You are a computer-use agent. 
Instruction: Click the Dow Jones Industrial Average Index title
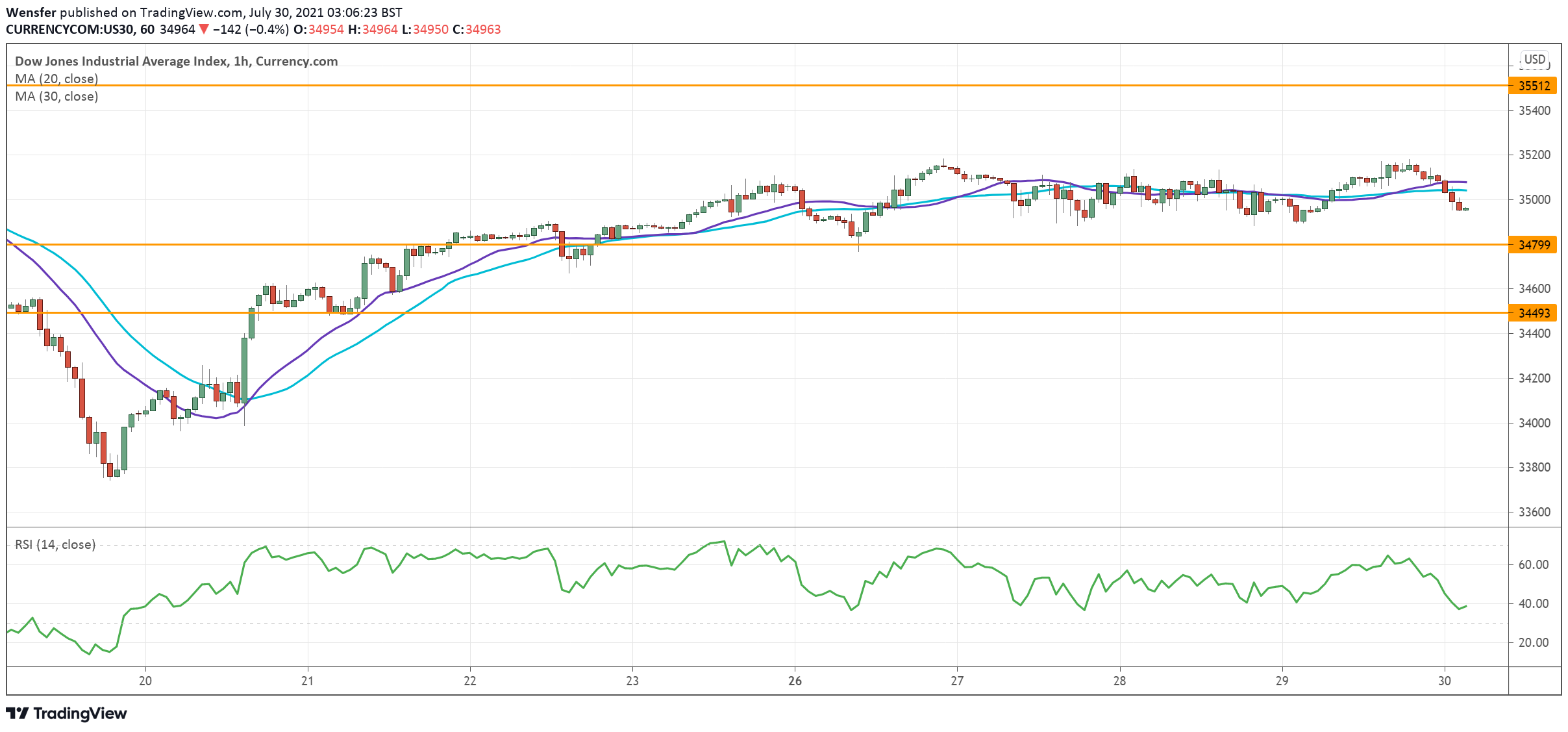pos(121,61)
